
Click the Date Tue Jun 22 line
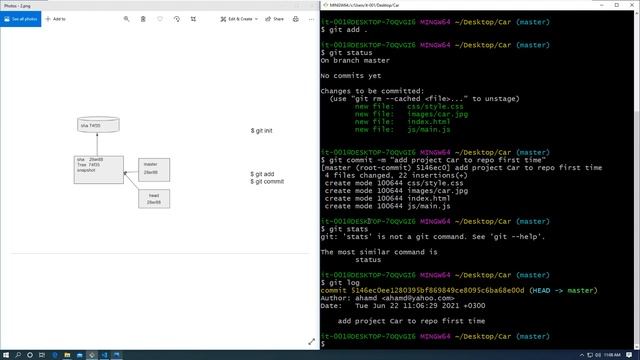pyautogui.click(x=403, y=306)
